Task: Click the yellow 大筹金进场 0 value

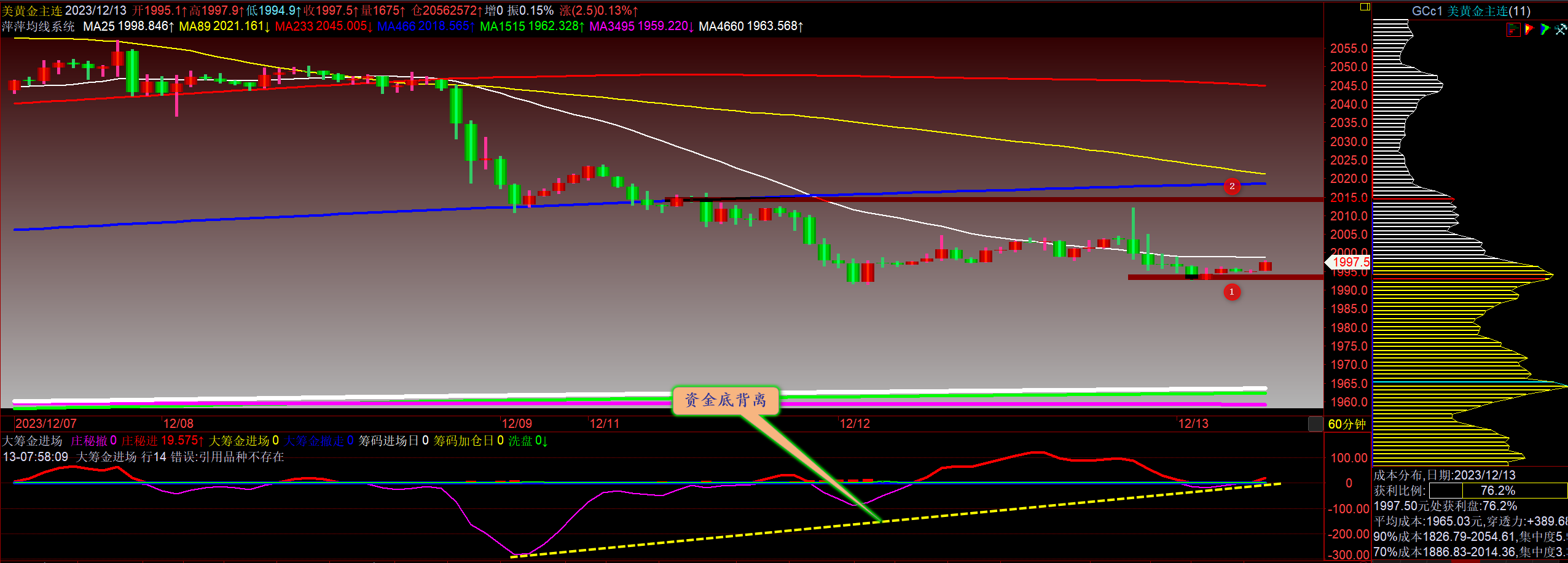Action: point(244,441)
